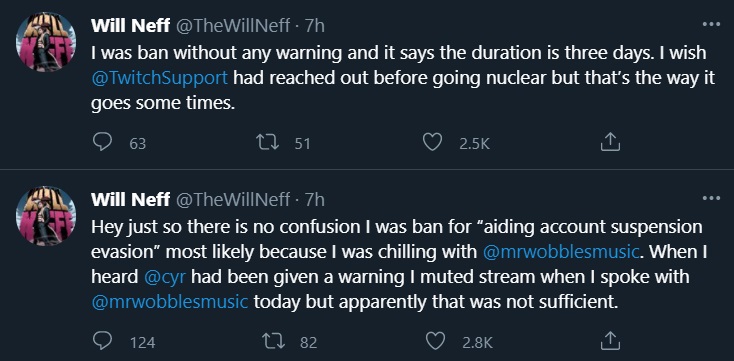Open the @cyr mention link
The width and height of the screenshot is (734, 361).
(x=165, y=277)
